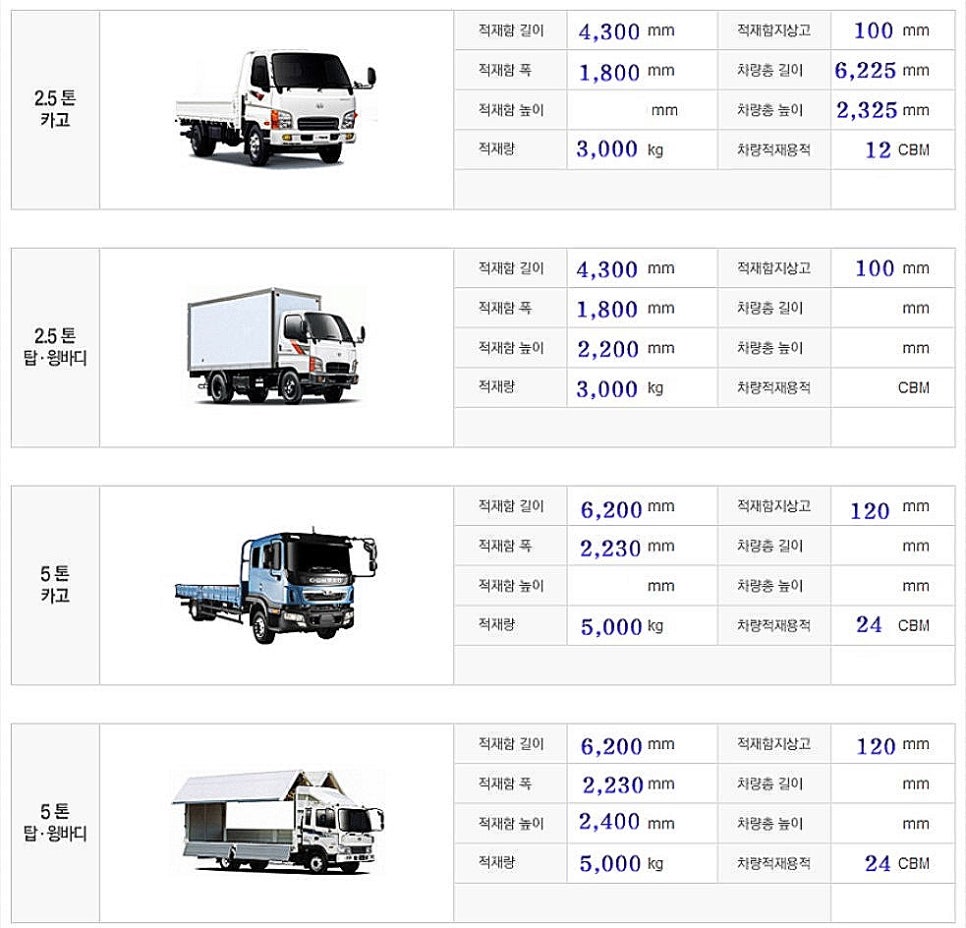Click 5,000 kg load in 5톤 윙바디 table

621,863
